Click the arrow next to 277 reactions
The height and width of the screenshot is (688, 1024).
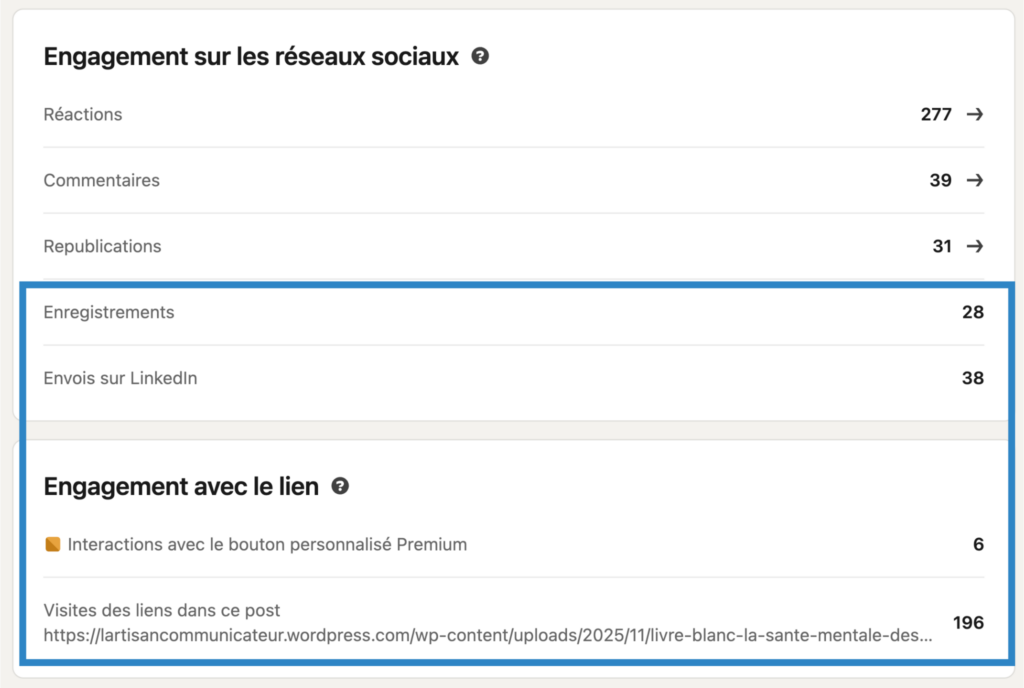(x=974, y=114)
